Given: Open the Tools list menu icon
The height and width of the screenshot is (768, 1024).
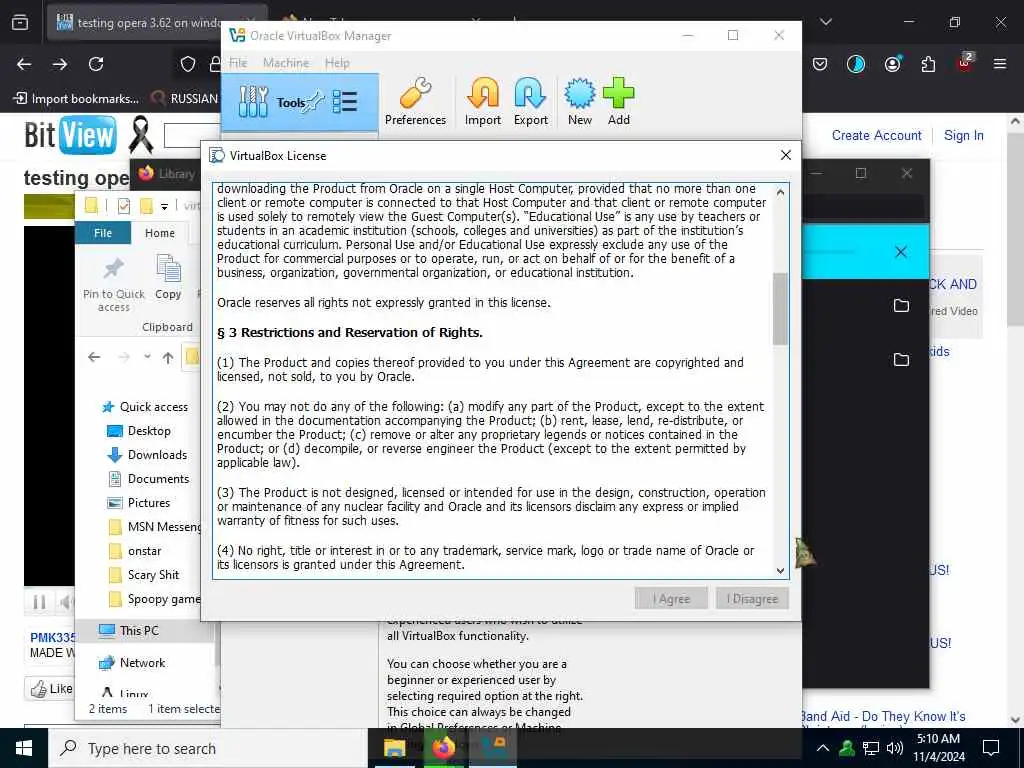Looking at the screenshot, I should (345, 102).
